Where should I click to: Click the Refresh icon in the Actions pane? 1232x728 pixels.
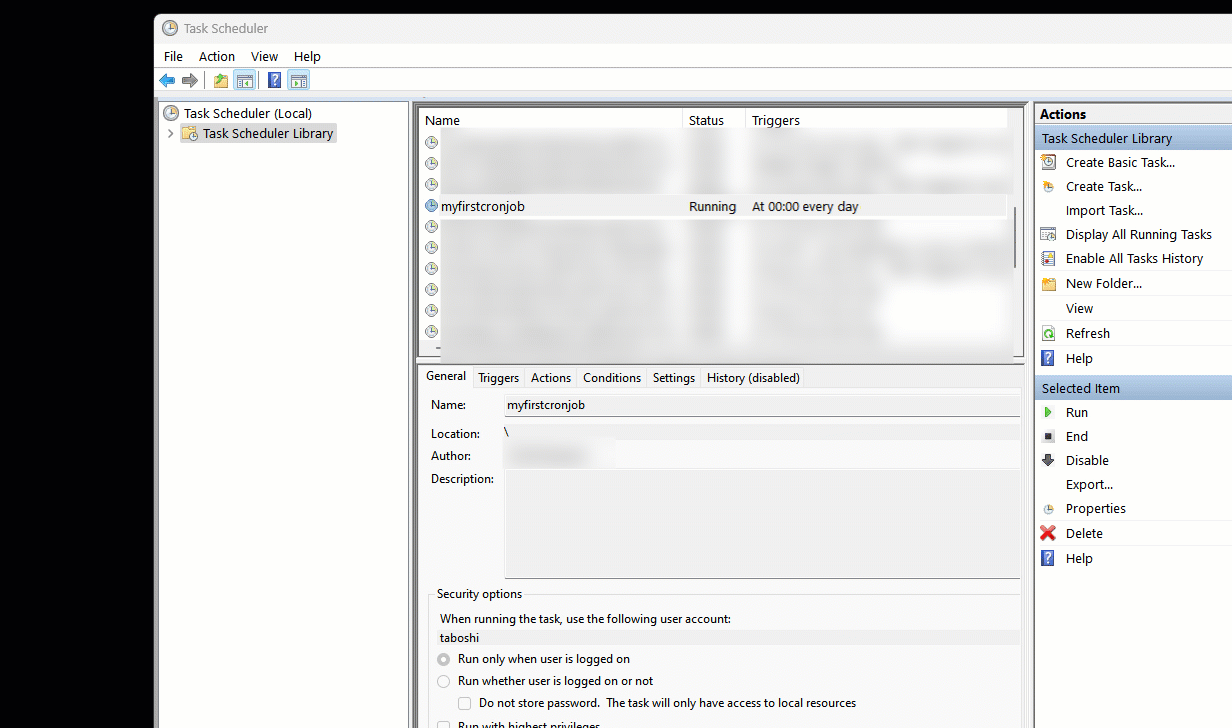click(1046, 333)
